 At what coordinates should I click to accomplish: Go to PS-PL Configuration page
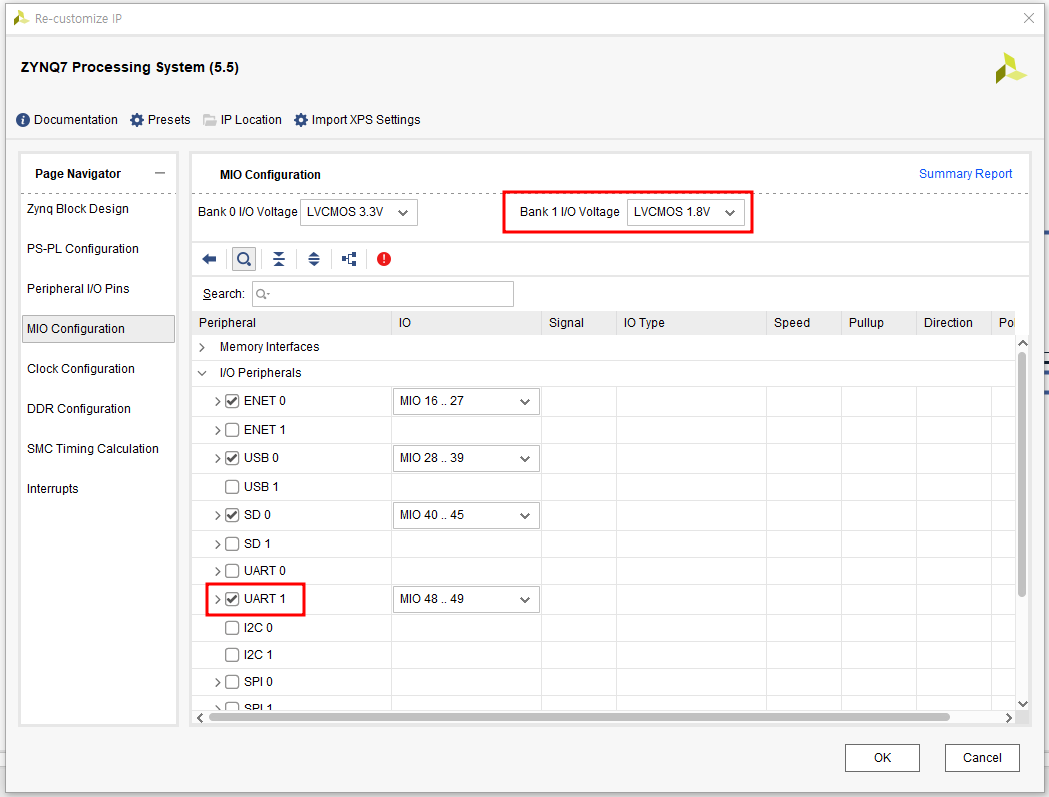(x=83, y=249)
